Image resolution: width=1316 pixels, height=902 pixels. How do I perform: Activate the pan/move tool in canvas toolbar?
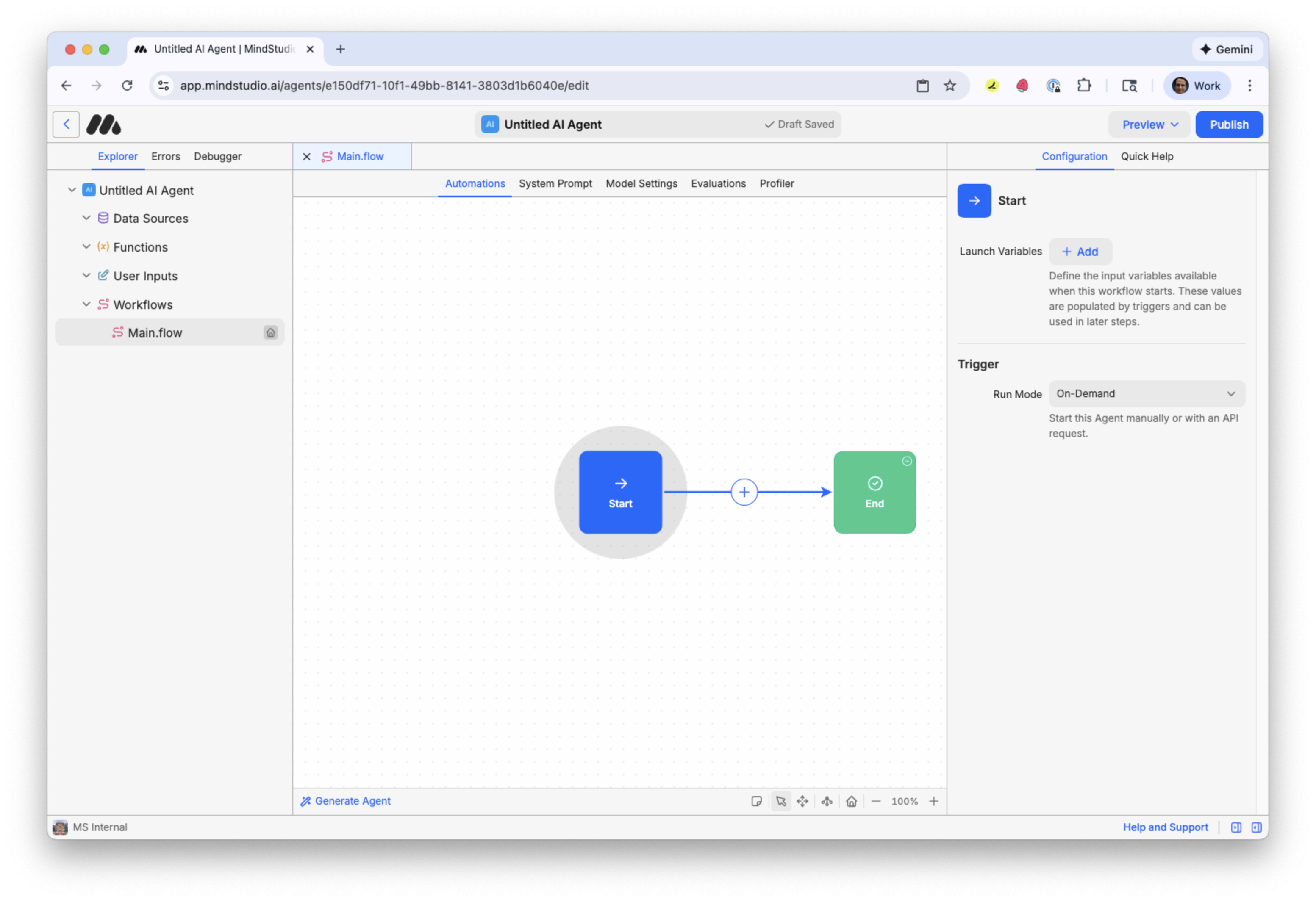[802, 801]
